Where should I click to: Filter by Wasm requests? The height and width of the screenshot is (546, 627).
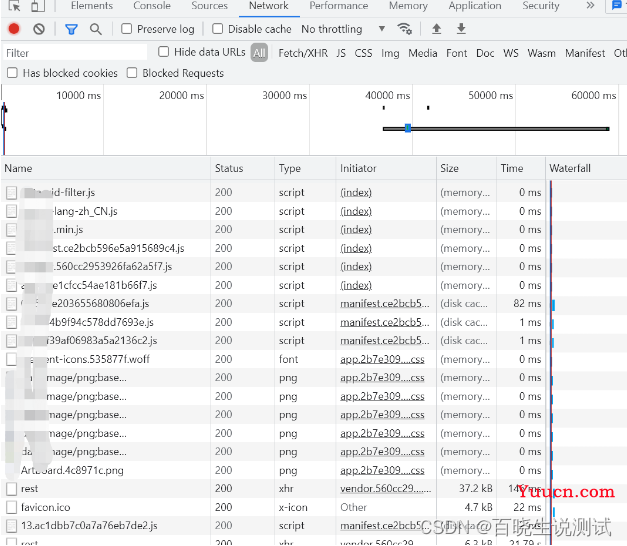pyautogui.click(x=541, y=53)
